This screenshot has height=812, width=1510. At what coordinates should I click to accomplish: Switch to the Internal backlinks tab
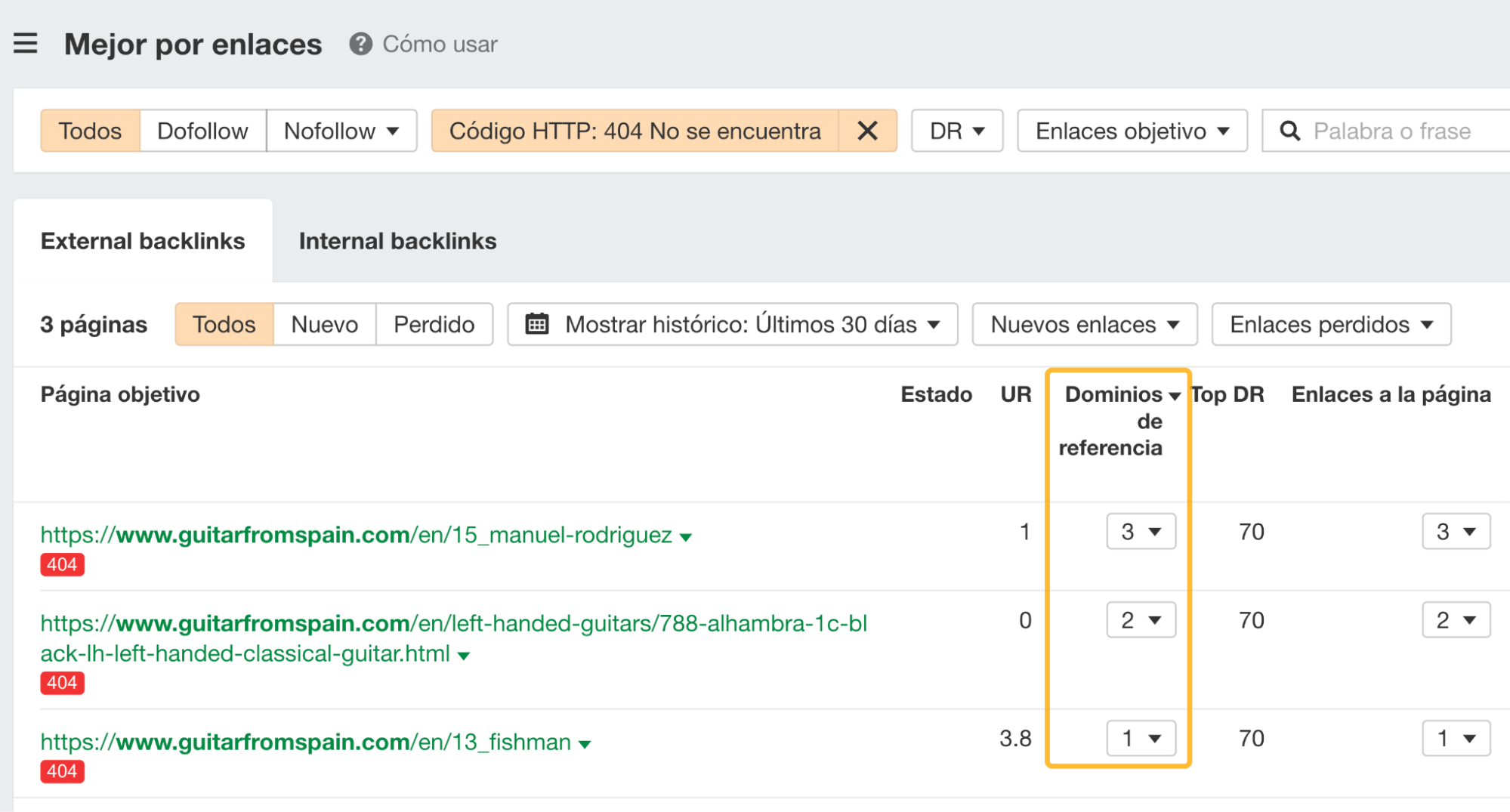point(397,240)
